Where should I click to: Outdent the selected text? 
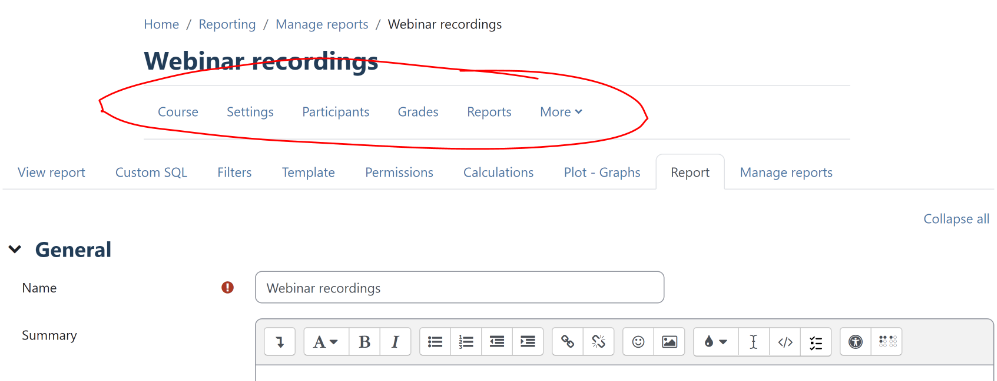click(497, 342)
